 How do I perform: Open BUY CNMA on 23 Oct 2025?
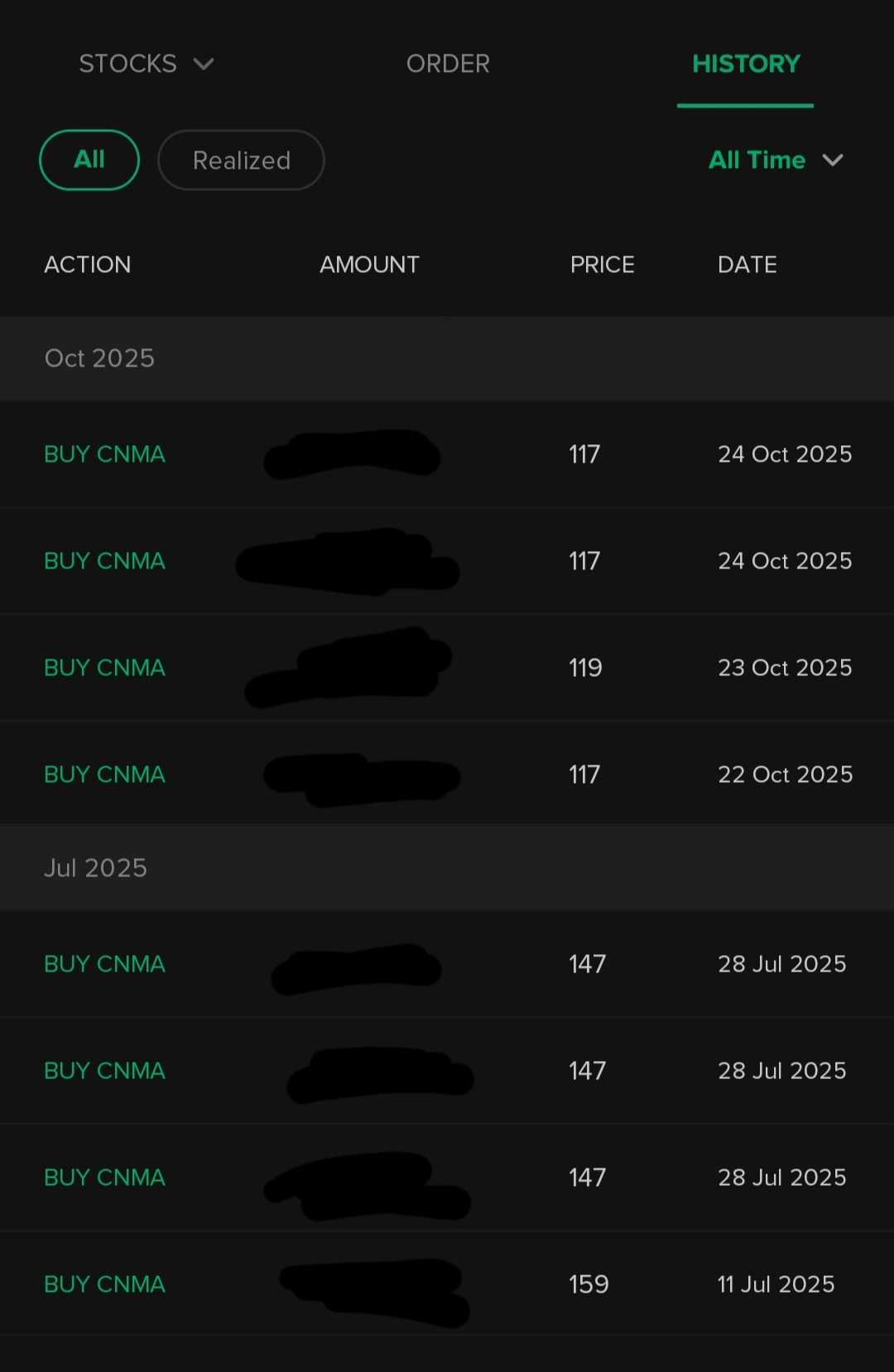point(105,668)
